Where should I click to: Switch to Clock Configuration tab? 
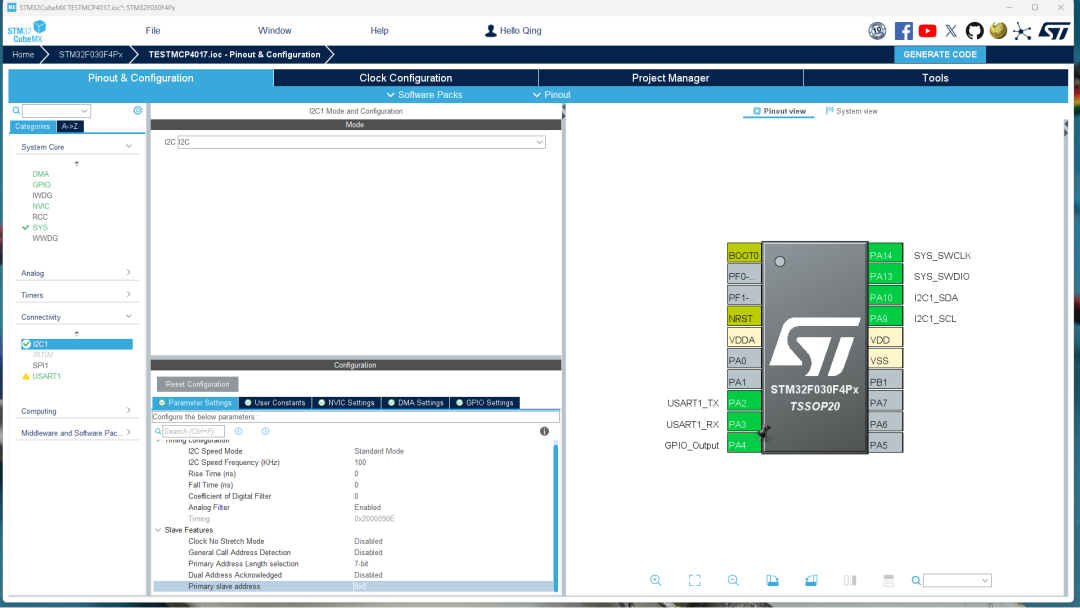tap(406, 78)
